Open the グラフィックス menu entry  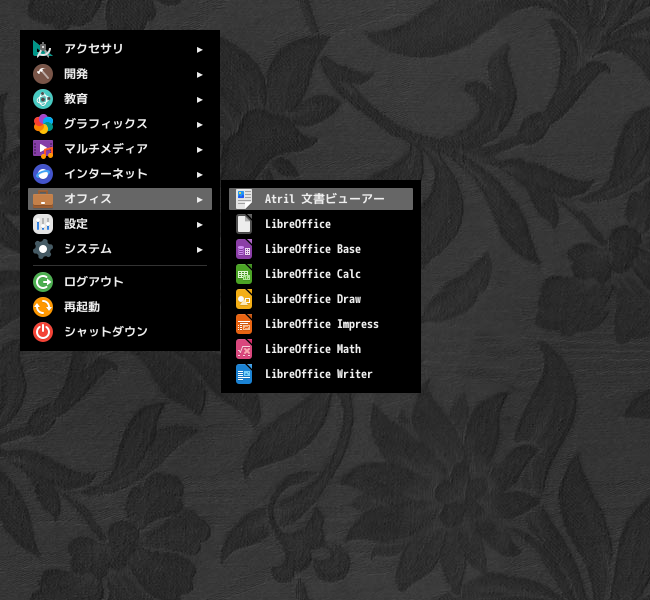[x=120, y=124]
